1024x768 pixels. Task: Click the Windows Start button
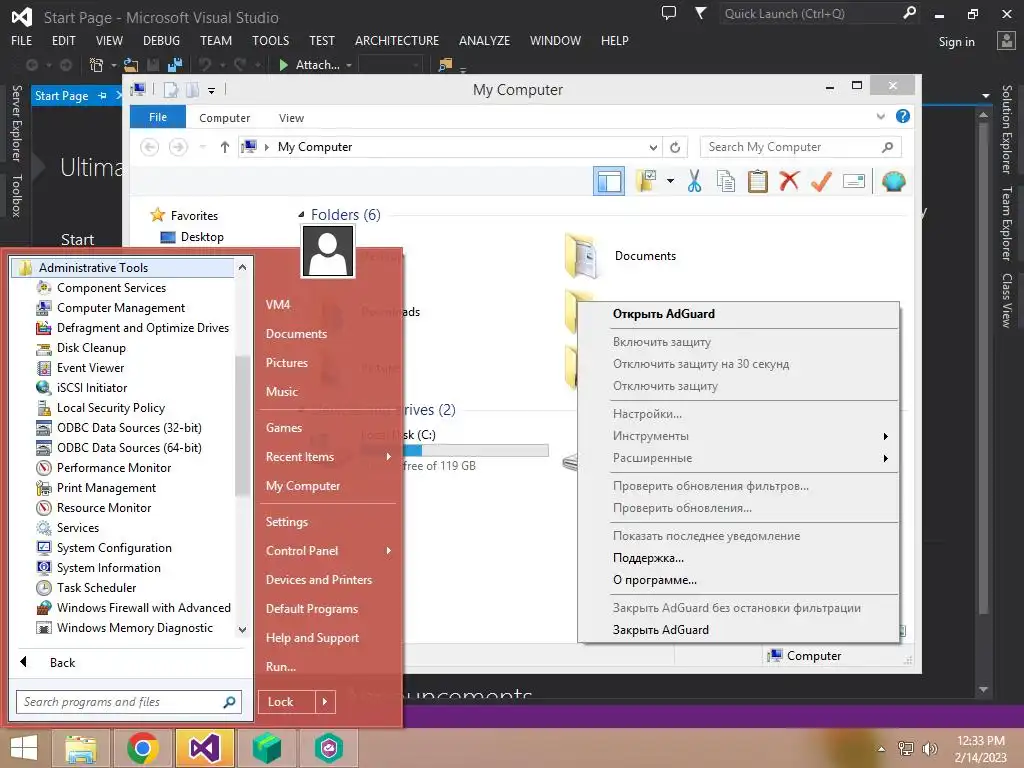(24, 748)
